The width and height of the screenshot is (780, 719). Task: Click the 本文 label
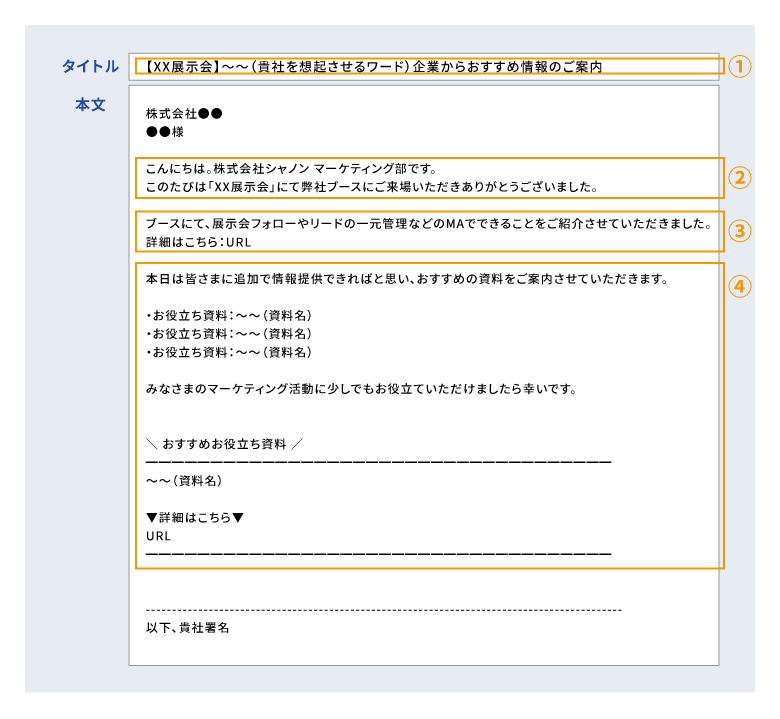click(x=90, y=104)
